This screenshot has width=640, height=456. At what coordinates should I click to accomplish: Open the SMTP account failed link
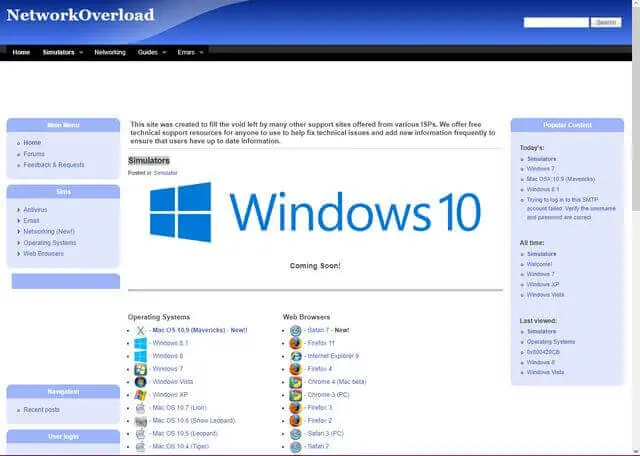[x=571, y=209]
